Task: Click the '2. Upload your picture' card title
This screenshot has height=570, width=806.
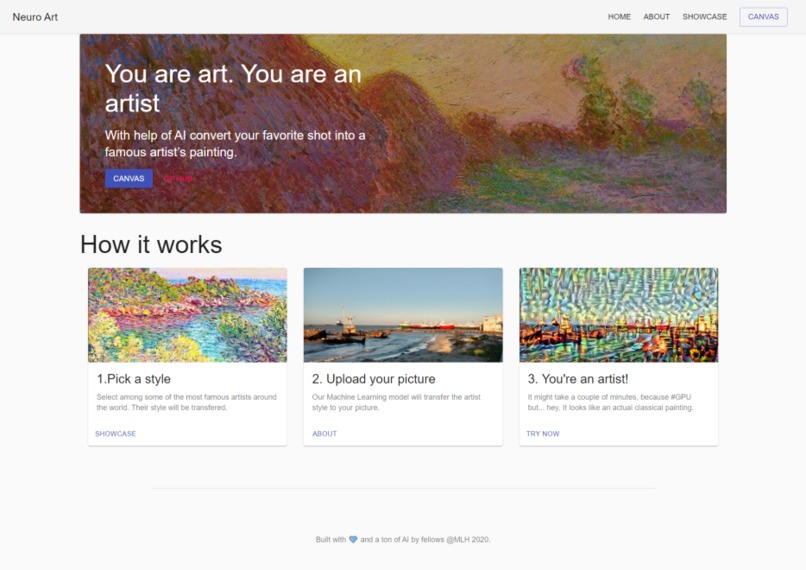Action: 374,379
